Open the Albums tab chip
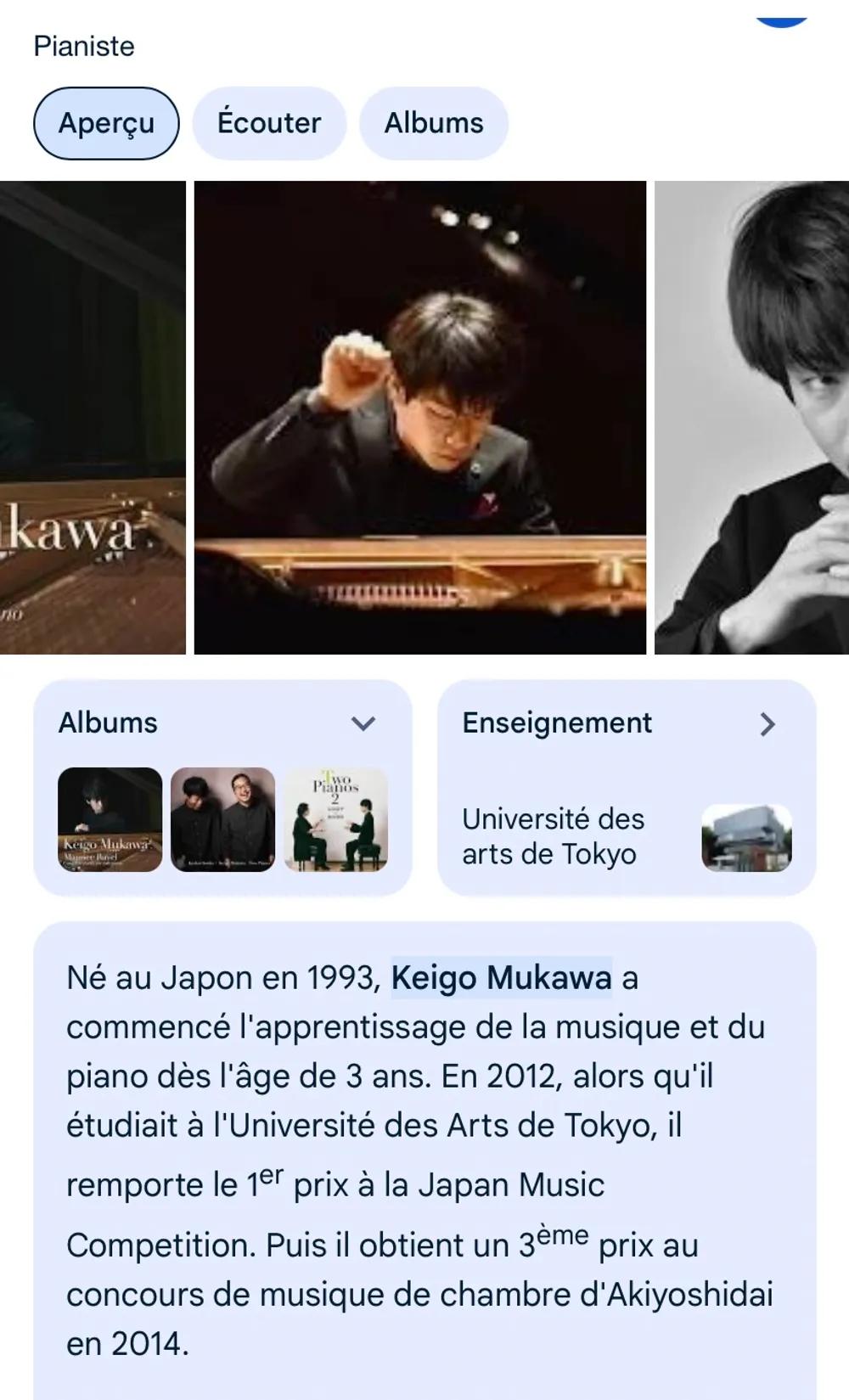The width and height of the screenshot is (849, 1400). click(x=434, y=123)
